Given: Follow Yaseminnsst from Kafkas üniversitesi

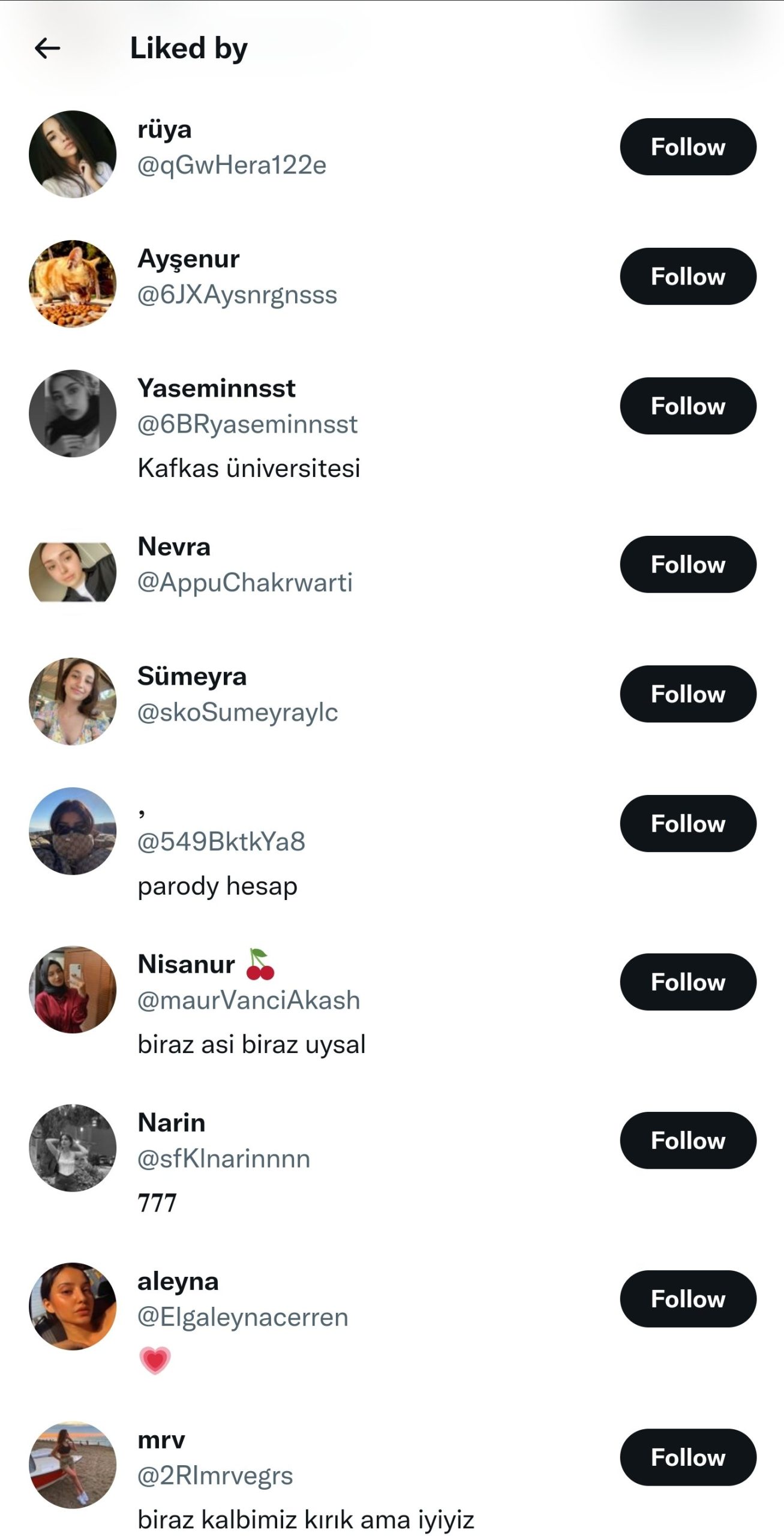Looking at the screenshot, I should coord(688,406).
